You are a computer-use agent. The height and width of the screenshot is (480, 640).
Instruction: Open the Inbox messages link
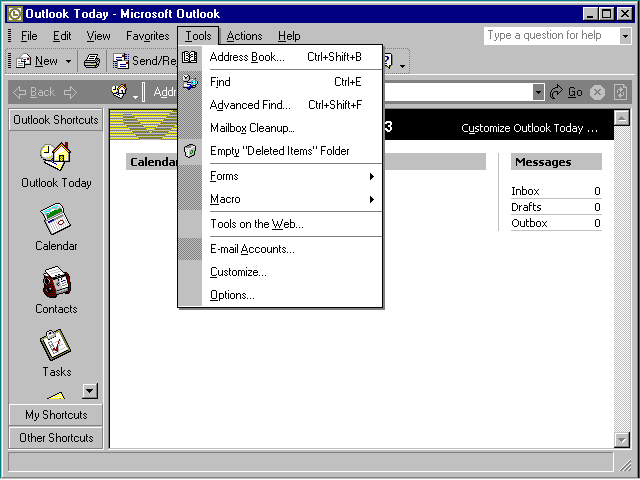pos(525,191)
